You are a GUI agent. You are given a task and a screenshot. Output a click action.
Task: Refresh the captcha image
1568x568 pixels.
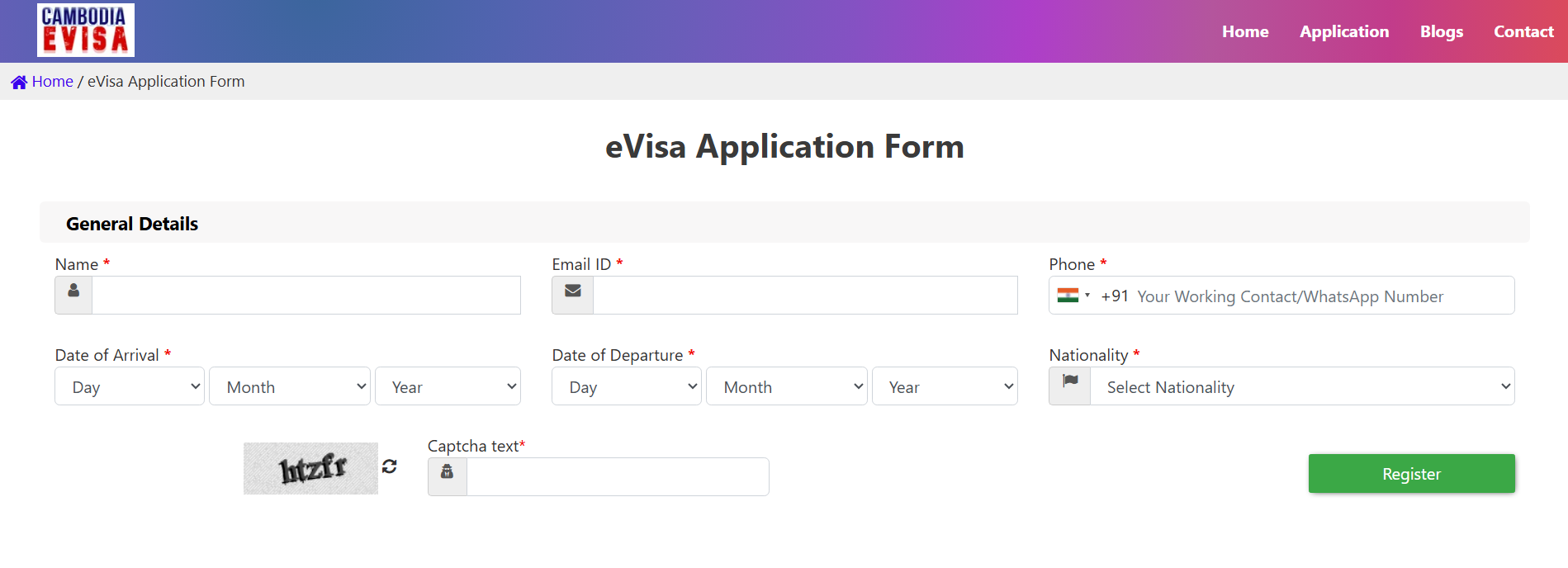point(390,466)
